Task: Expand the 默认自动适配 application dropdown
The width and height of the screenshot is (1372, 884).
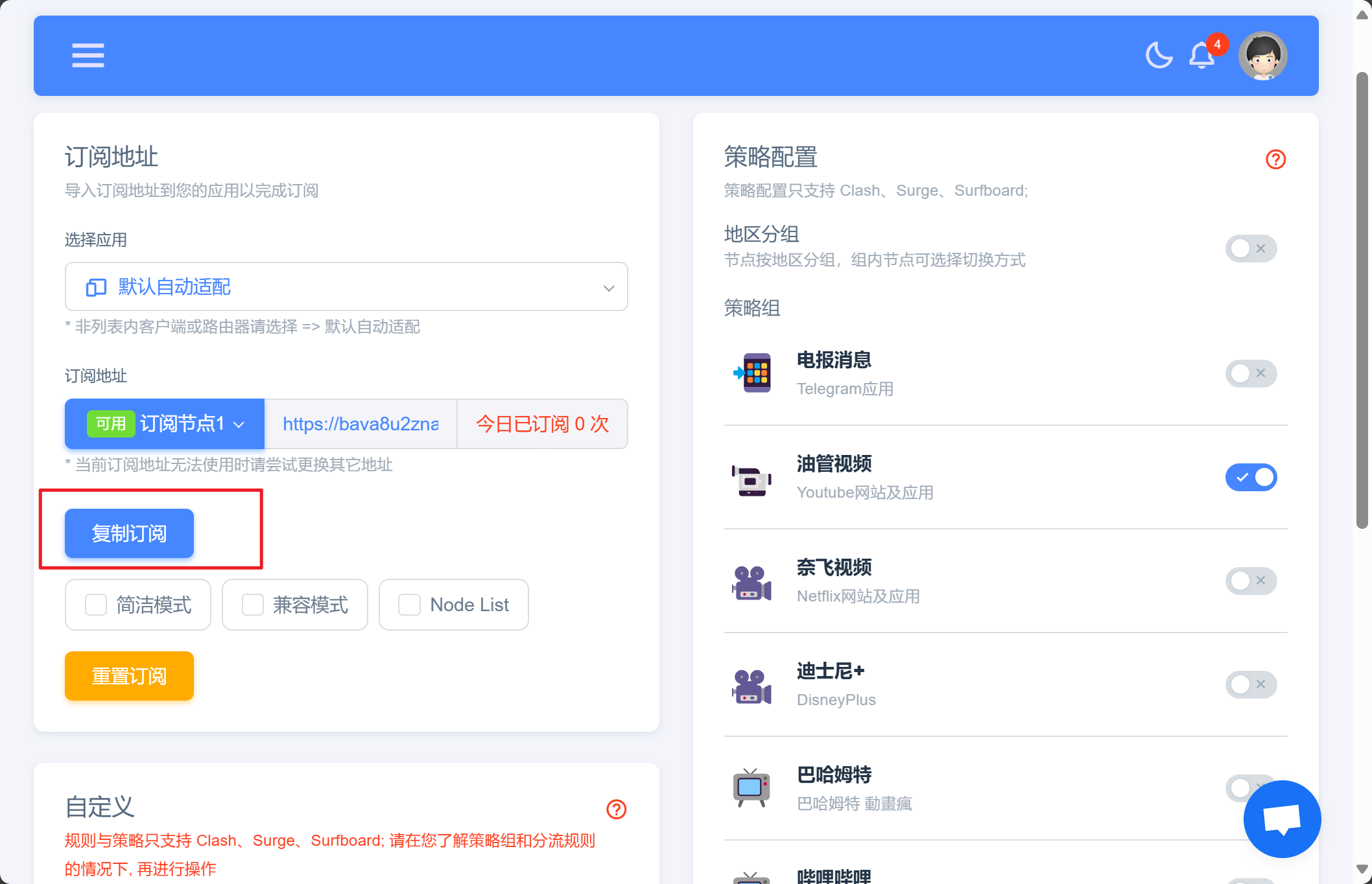Action: coord(346,286)
